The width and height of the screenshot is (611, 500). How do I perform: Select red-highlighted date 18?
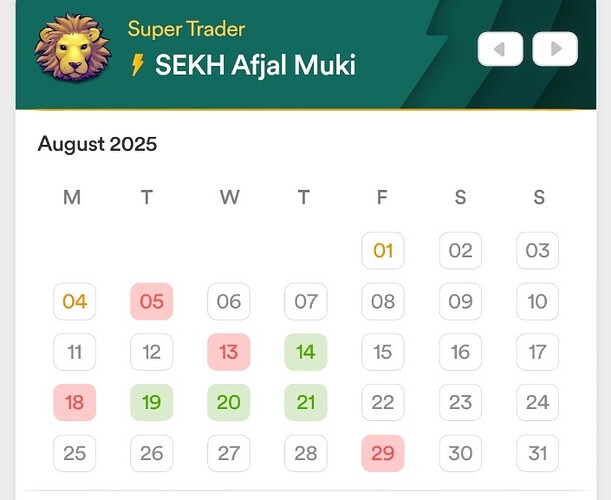pos(75,402)
